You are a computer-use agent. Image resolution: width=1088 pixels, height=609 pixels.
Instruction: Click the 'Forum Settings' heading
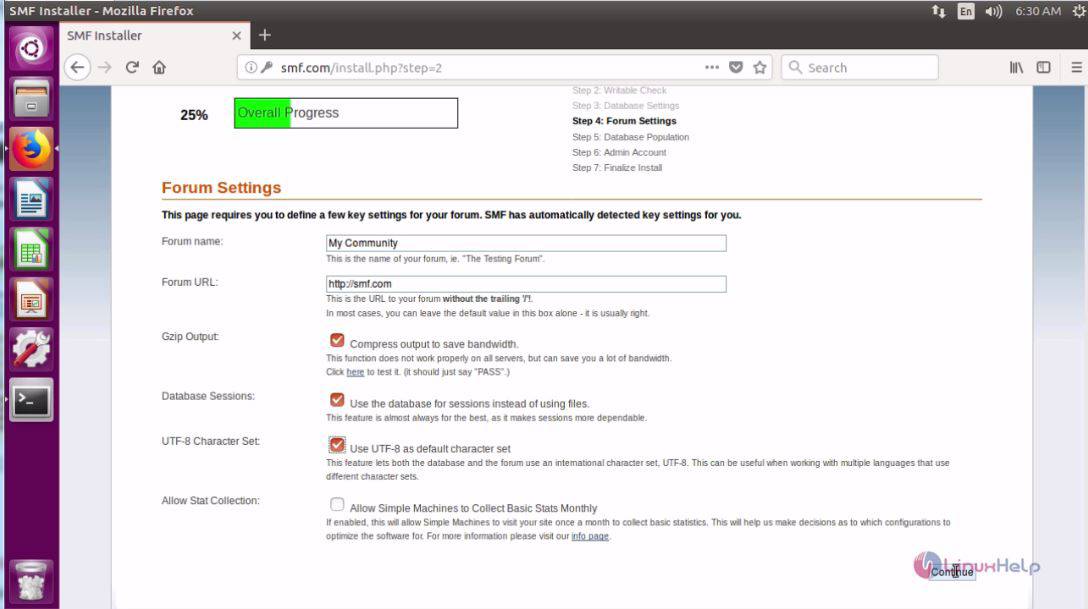coord(221,188)
